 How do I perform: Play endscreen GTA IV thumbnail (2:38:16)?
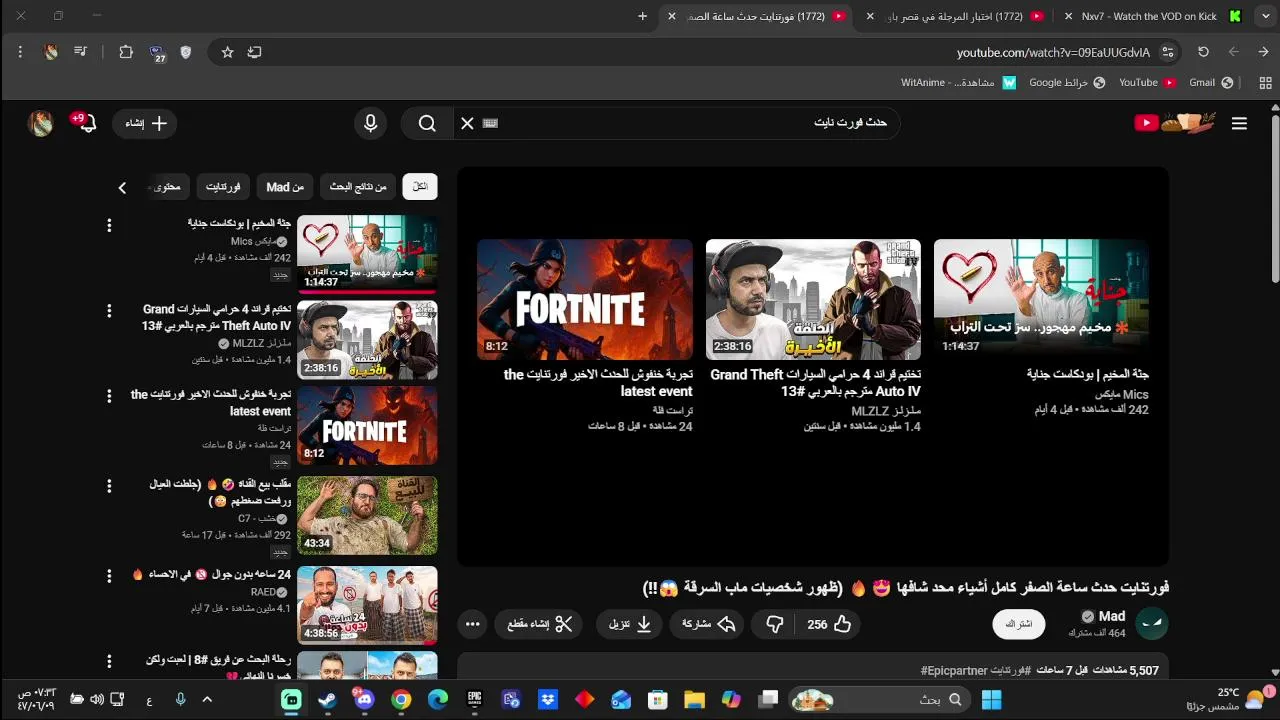click(813, 299)
